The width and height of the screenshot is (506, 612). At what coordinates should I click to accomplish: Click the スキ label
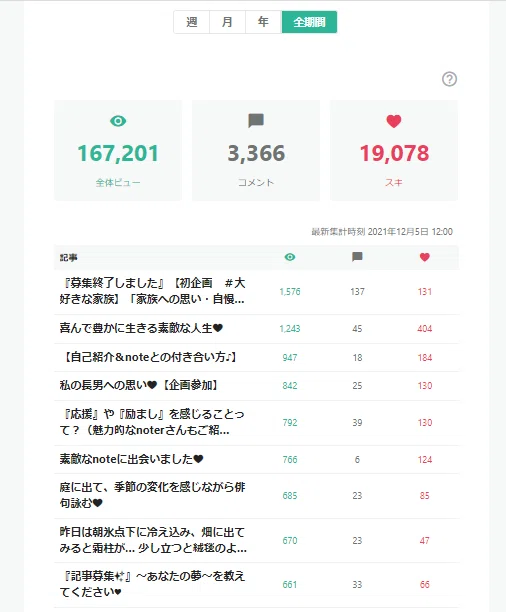click(x=394, y=183)
